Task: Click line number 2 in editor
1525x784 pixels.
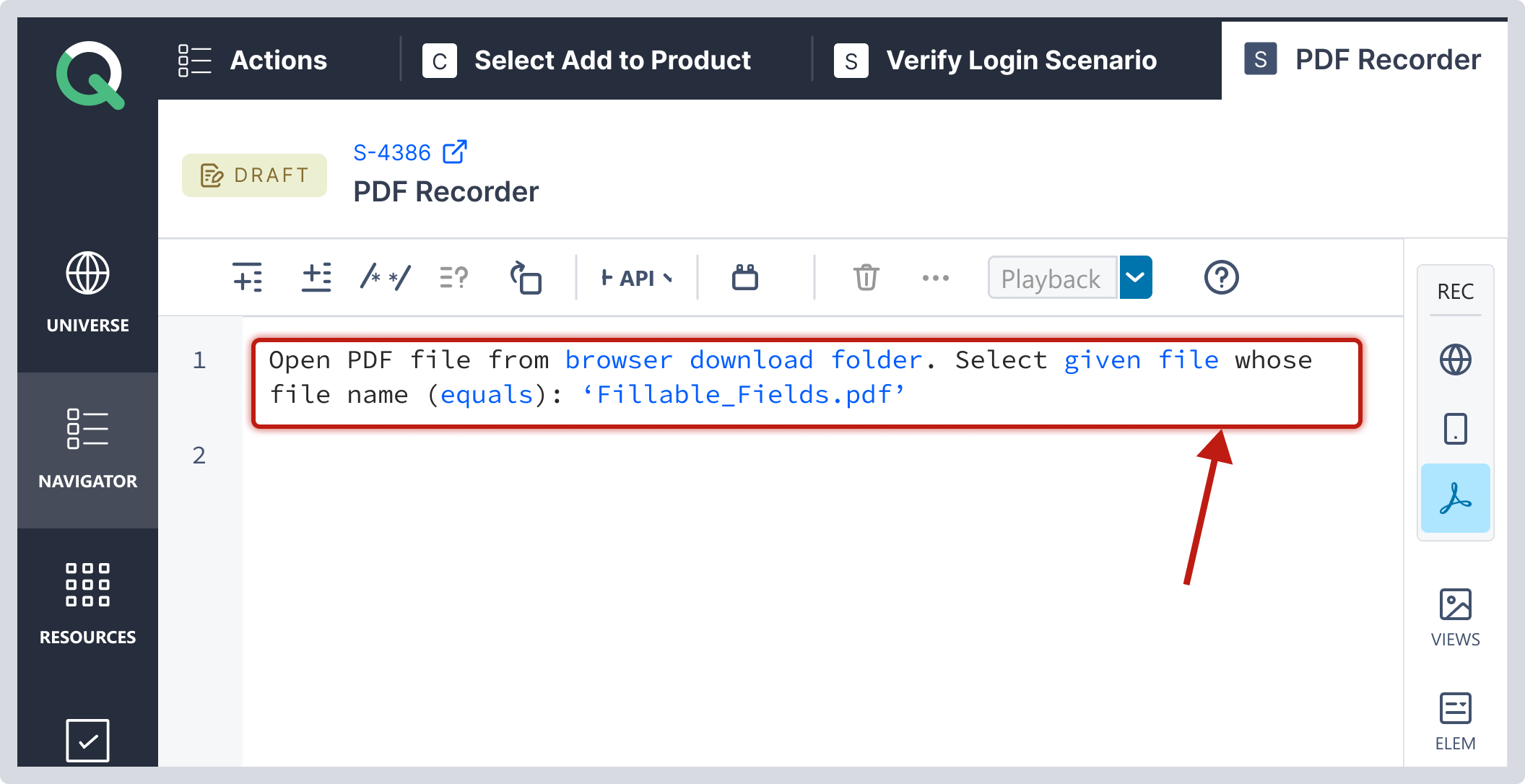Action: (199, 456)
